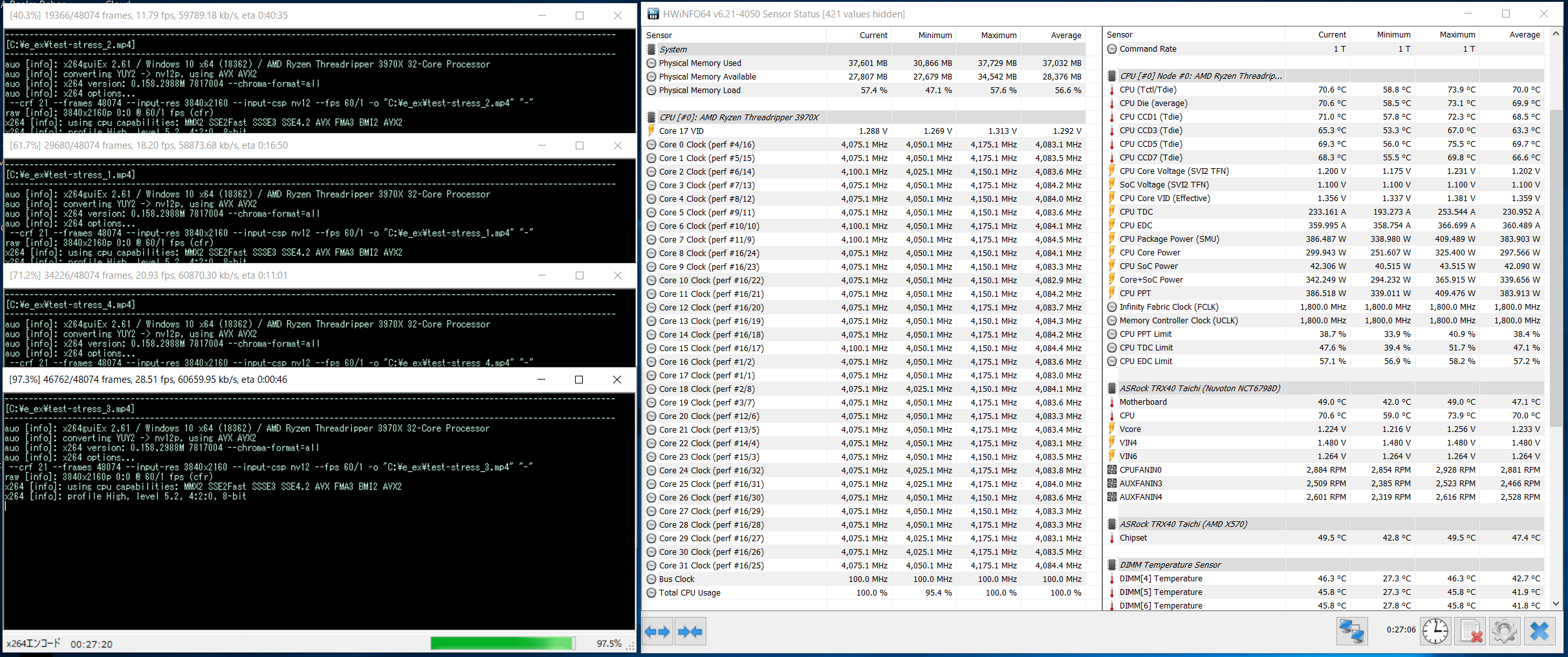The image size is (1568, 657).
Task: Click chip icon of CPU [#0]: AMD Ryzen Threadripper 3970X
Action: tap(651, 117)
